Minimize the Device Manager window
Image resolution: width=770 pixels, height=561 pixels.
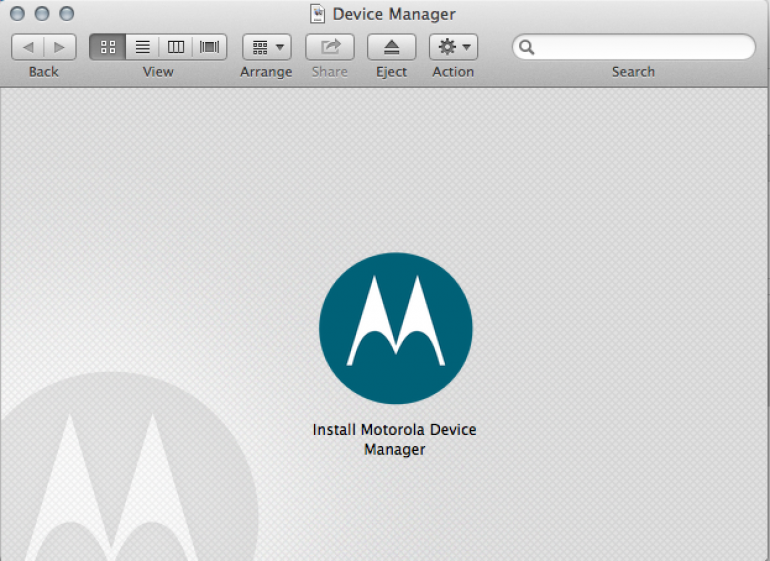click(x=42, y=14)
